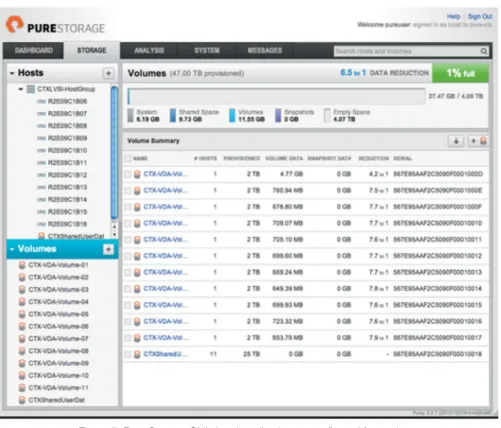Click volume icon beside CTX-VDA-Volume-05

click(x=22, y=314)
